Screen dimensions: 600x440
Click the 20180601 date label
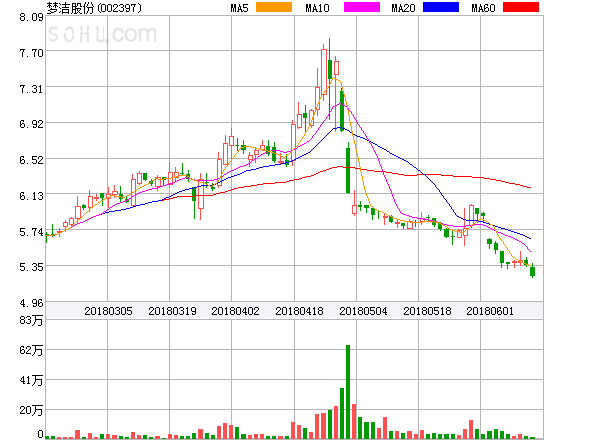click(490, 311)
